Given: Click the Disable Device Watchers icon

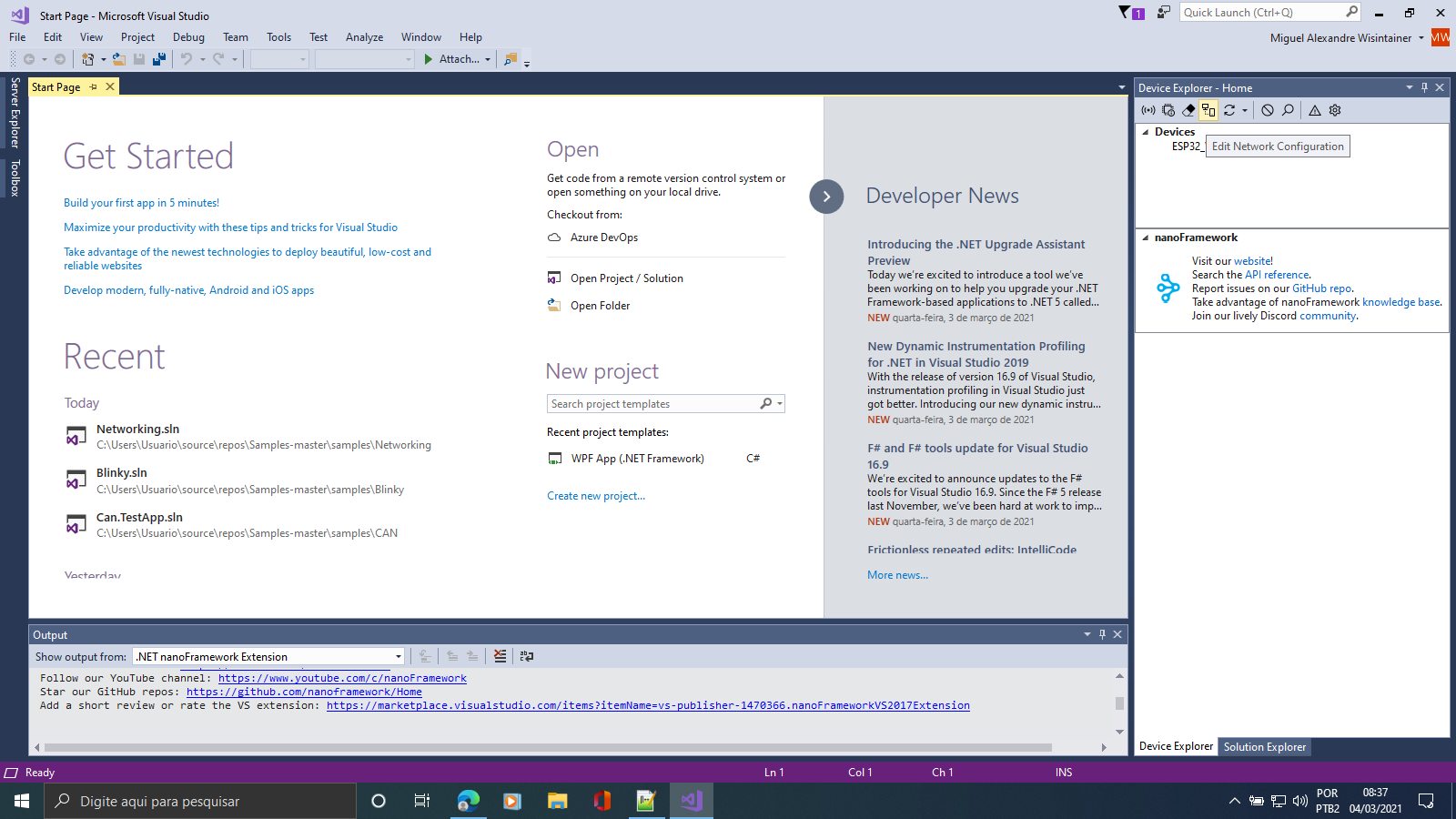Looking at the screenshot, I should [1268, 110].
